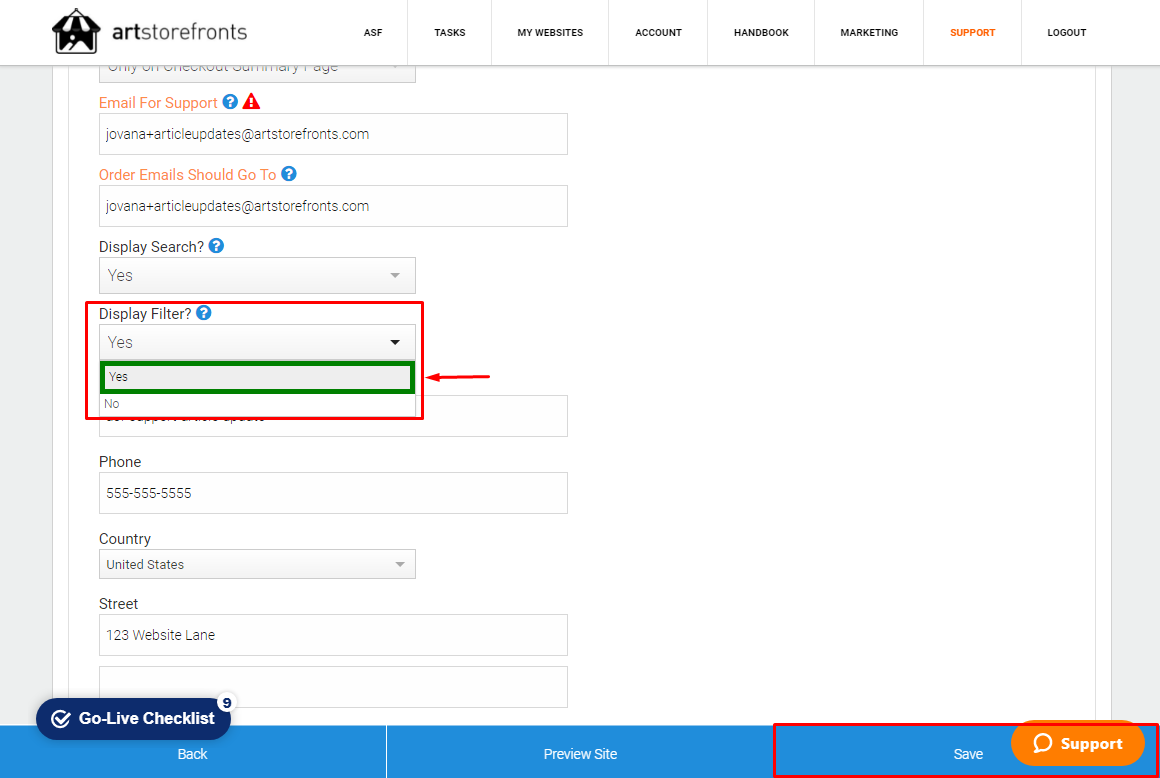Click Logout in the top navigation
The image size is (1160, 778).
coord(1066,33)
